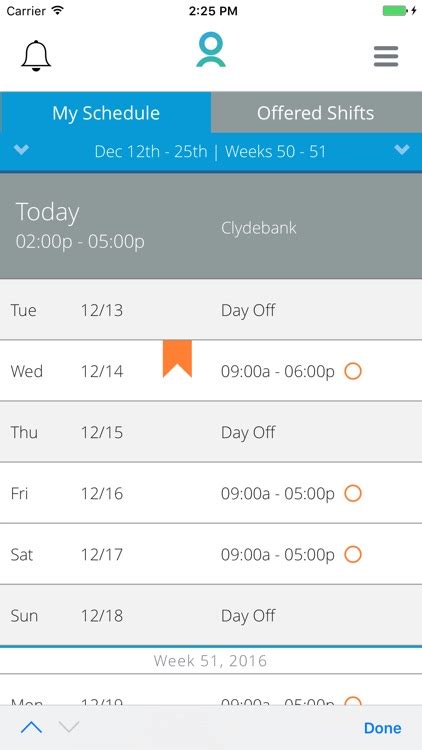Tap the Wi-Fi icon in status bar
Viewport: 422px width, 750px height.
pyautogui.click(x=58, y=11)
